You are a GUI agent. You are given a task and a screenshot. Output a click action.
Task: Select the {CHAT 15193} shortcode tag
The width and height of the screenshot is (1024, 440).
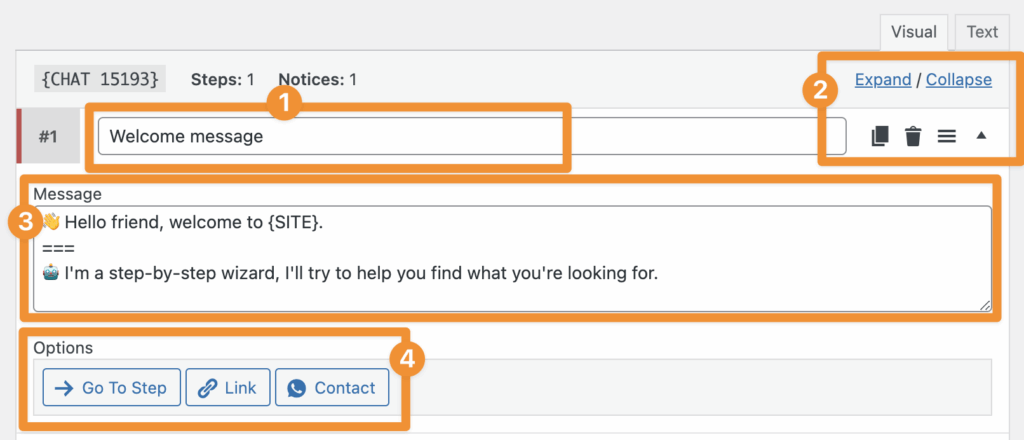pos(99,78)
